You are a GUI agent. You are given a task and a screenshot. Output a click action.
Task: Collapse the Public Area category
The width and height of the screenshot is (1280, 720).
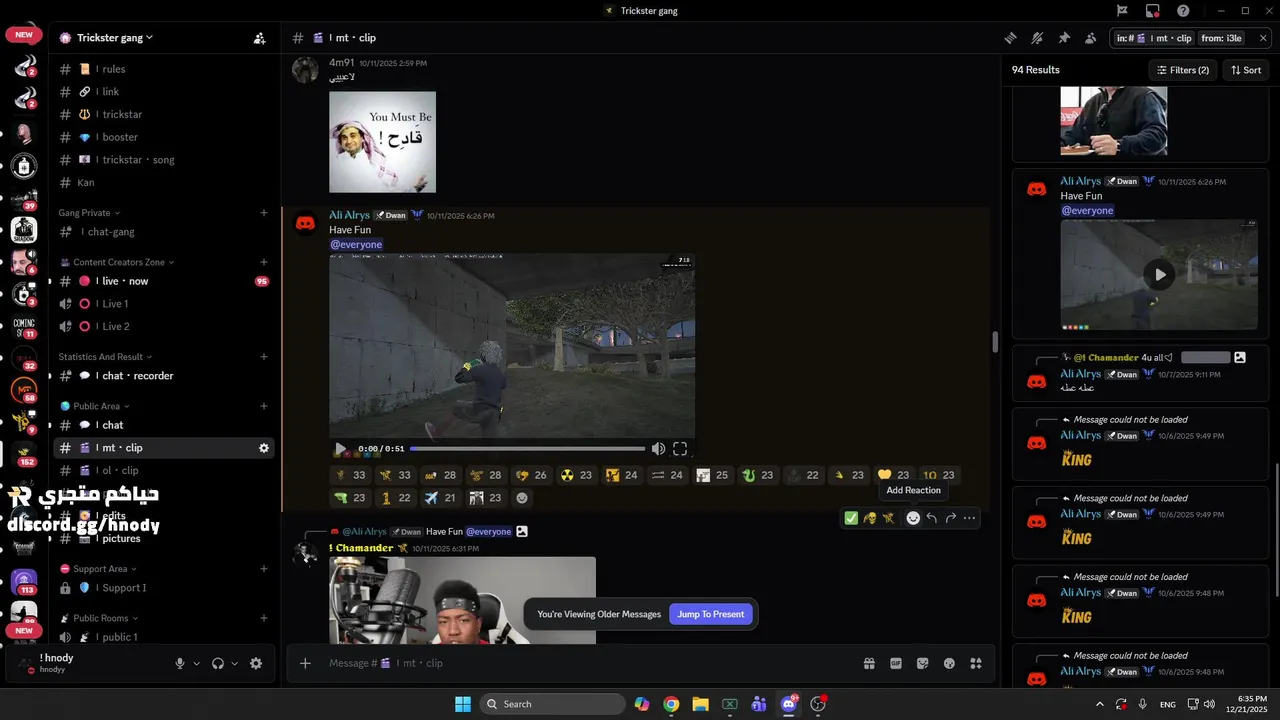click(96, 406)
